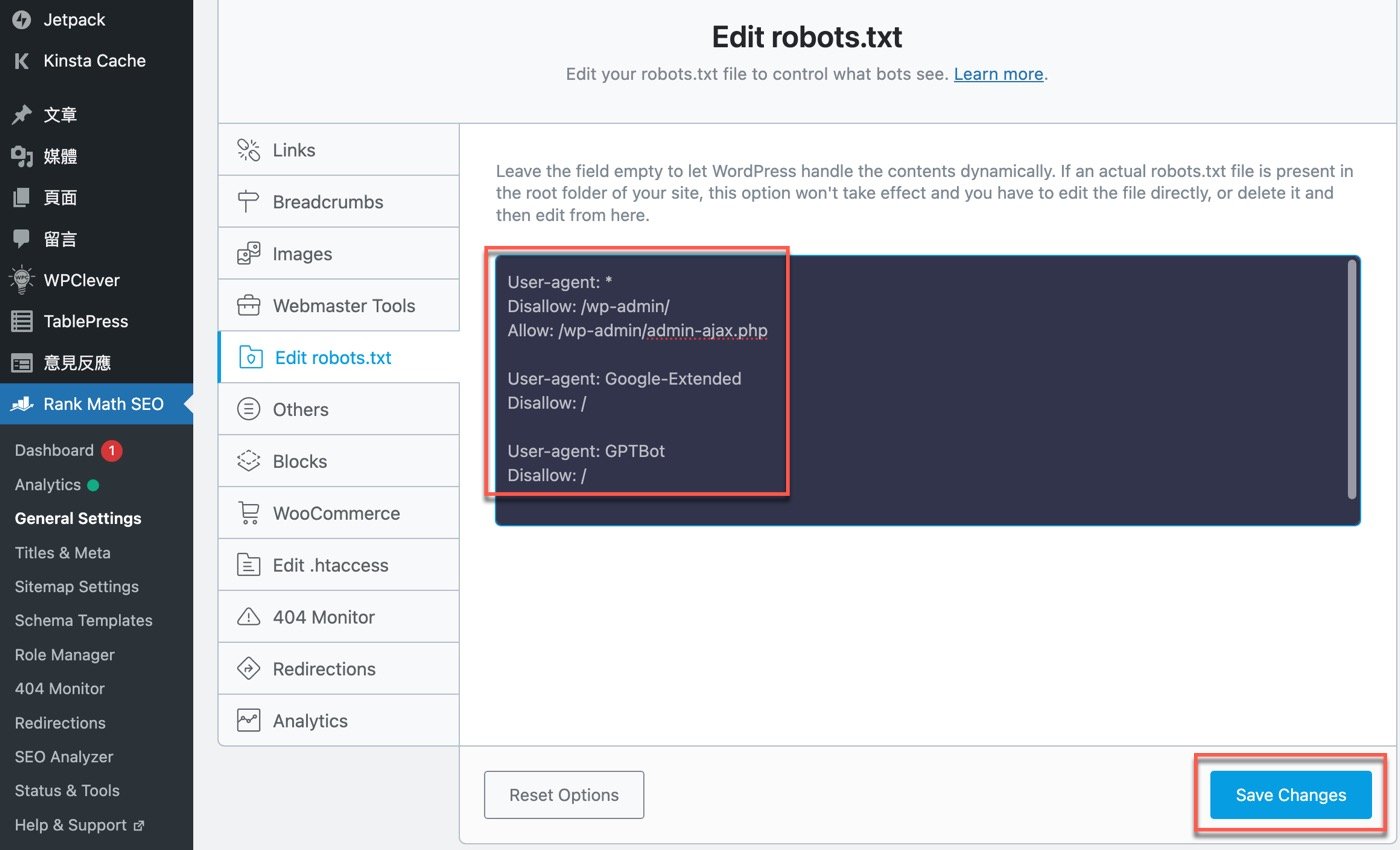The image size is (1400, 850).
Task: Open the Edit .htaccess tab
Action: (339, 565)
